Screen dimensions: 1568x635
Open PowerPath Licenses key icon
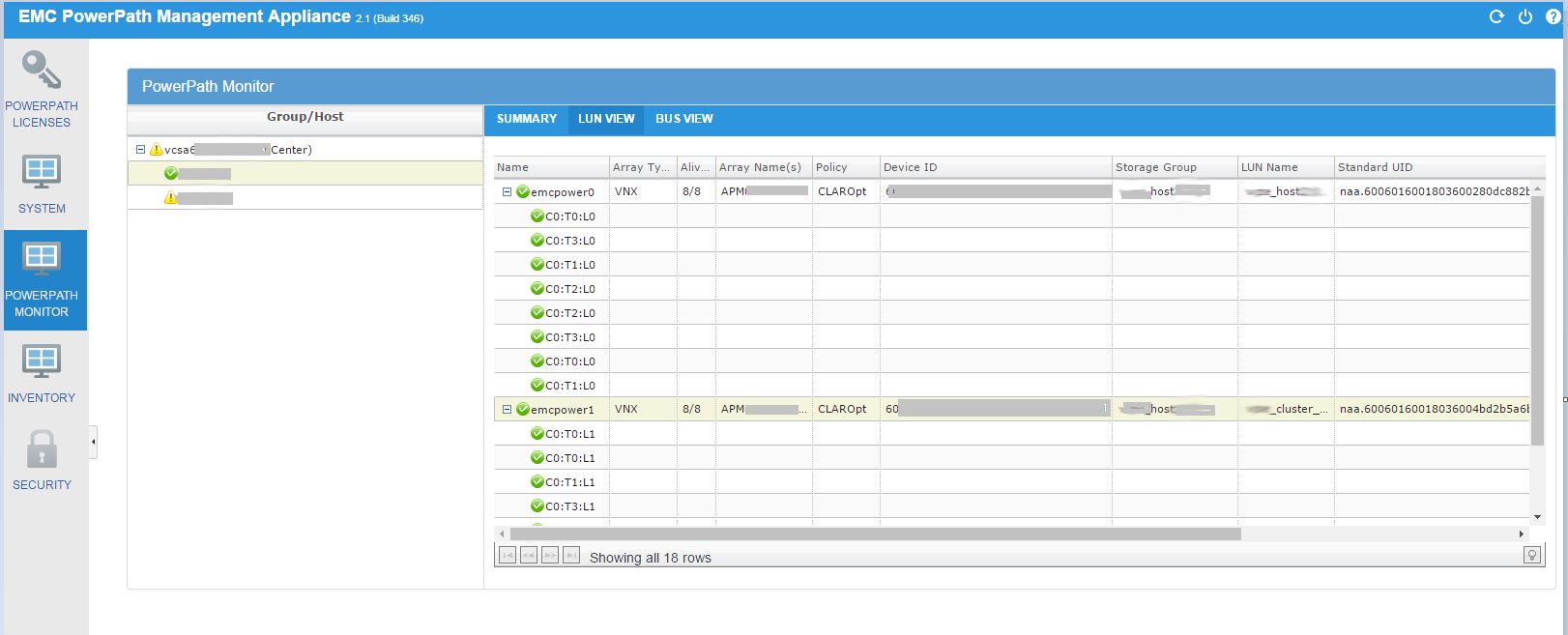coord(42,71)
